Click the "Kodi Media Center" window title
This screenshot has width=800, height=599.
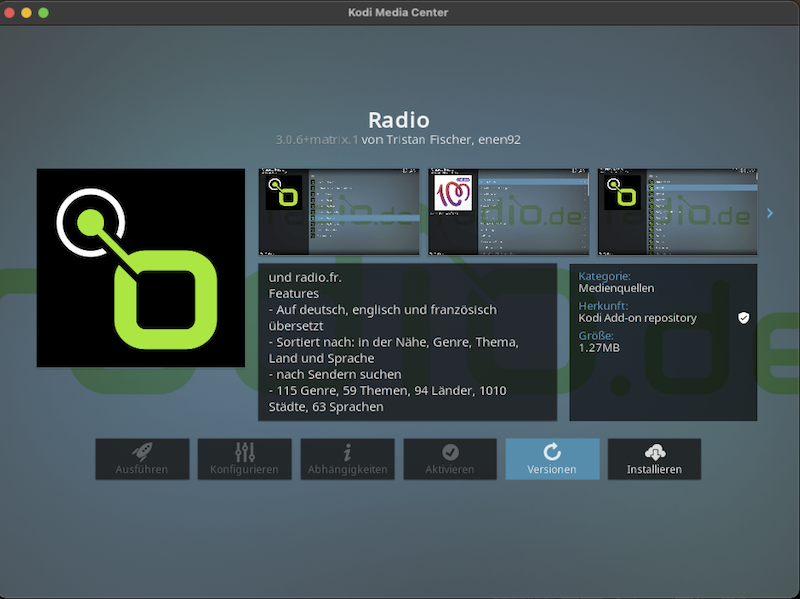pyautogui.click(x=398, y=12)
